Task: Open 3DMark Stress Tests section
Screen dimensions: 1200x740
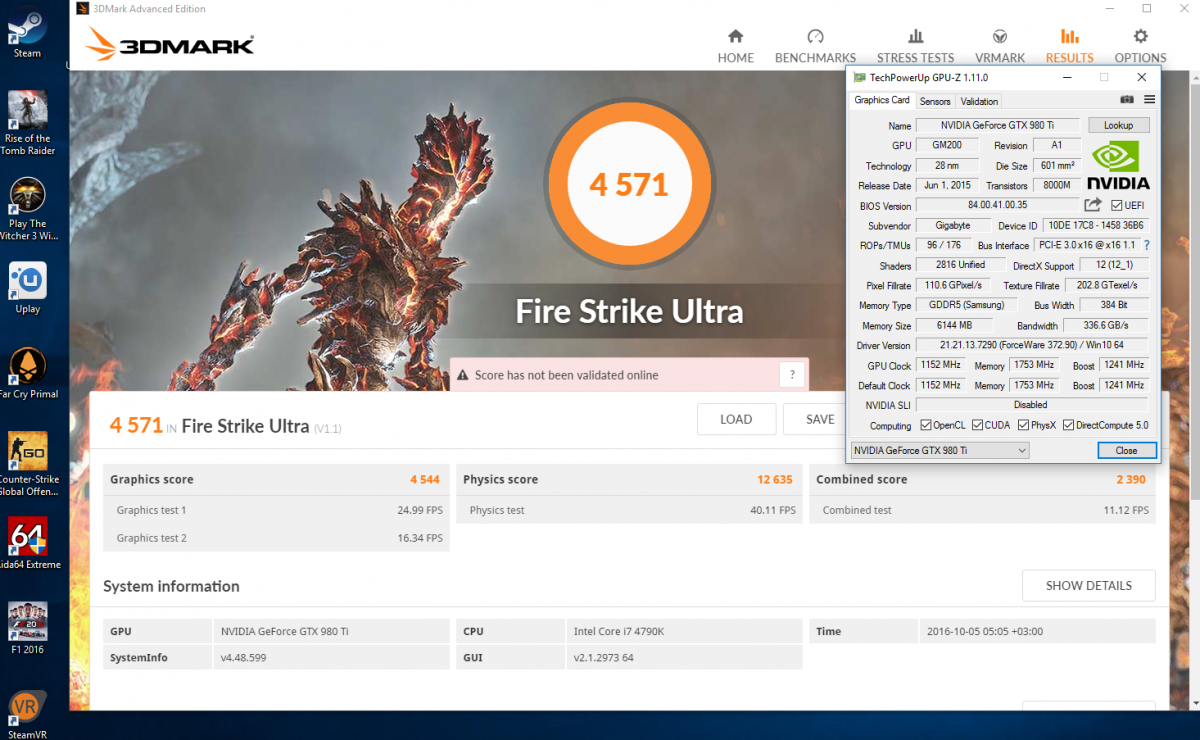Action: click(x=915, y=46)
